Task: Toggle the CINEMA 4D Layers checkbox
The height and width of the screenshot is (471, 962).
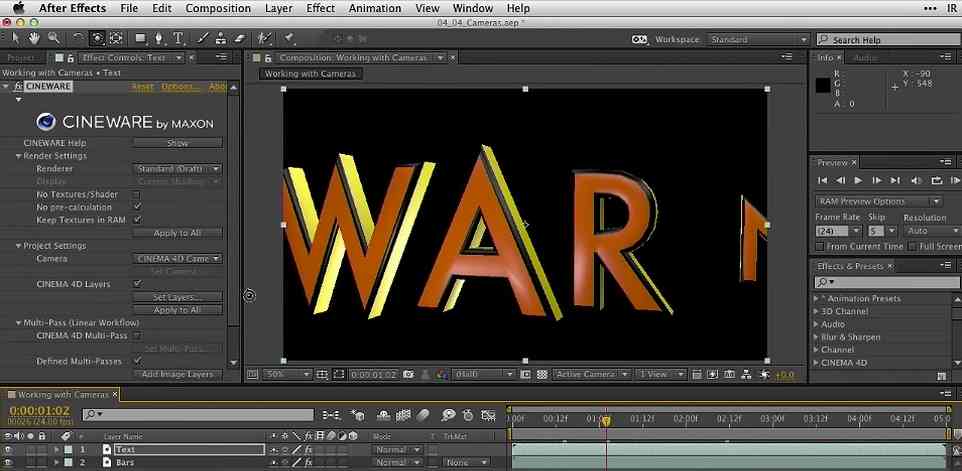Action: pos(137,284)
